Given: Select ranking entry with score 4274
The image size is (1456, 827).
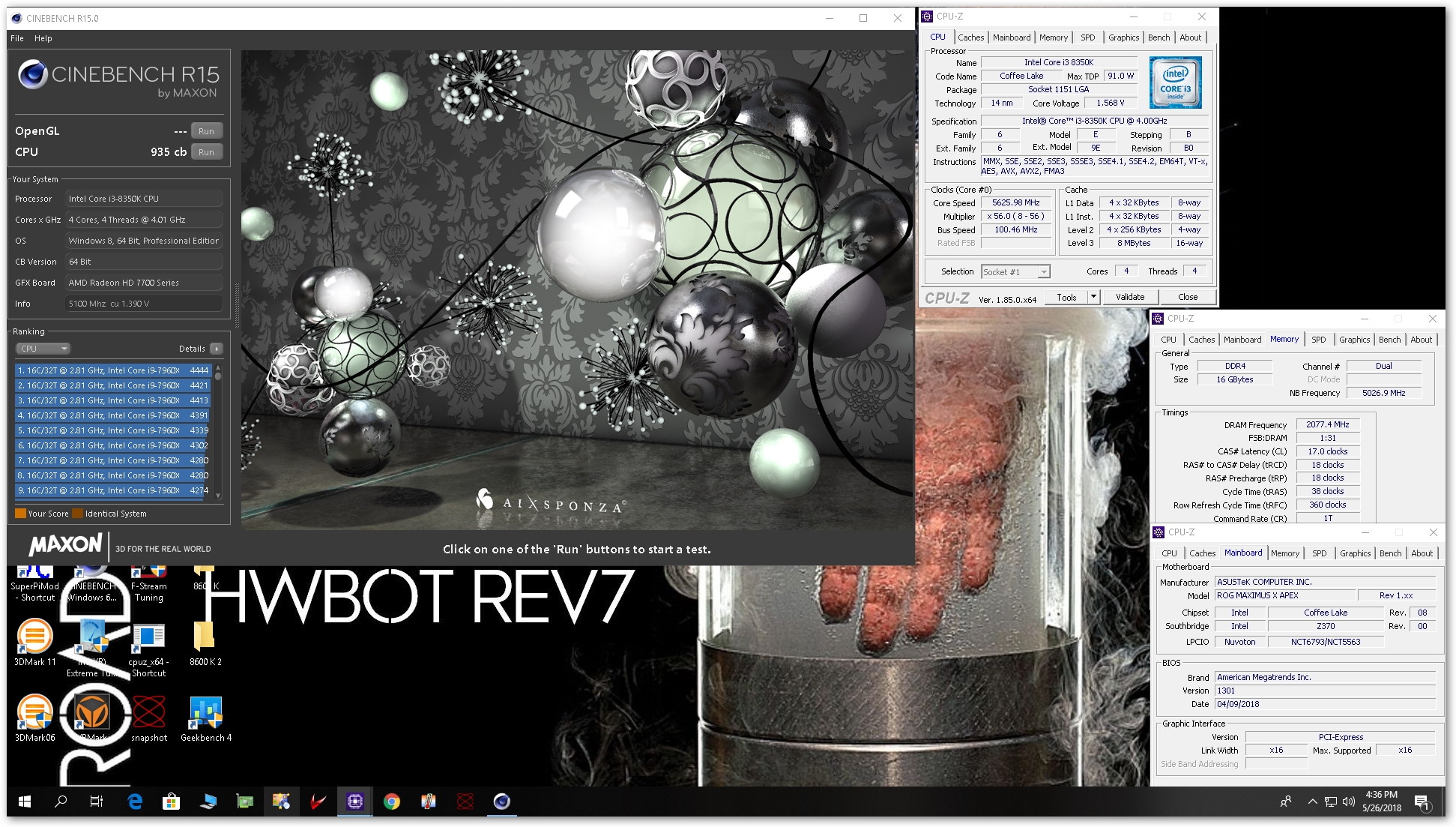Looking at the screenshot, I should [113, 490].
